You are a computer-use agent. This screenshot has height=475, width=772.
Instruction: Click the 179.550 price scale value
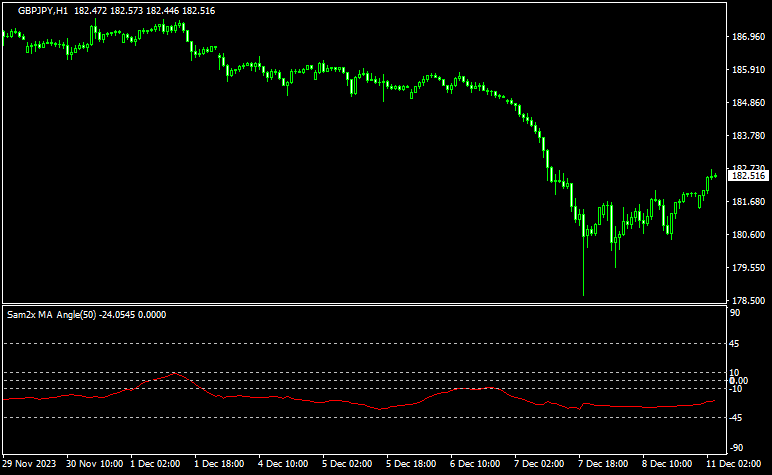coord(748,268)
